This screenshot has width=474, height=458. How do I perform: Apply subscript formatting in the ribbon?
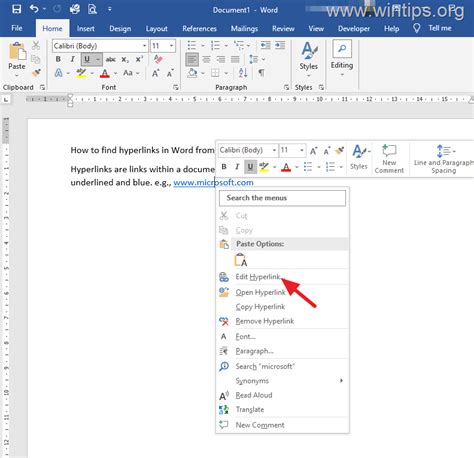point(125,60)
